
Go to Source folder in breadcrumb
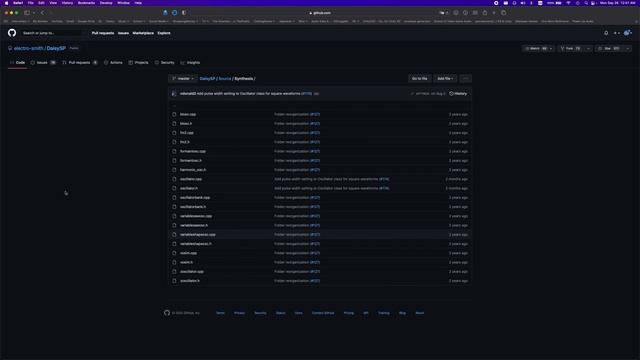click(224, 78)
